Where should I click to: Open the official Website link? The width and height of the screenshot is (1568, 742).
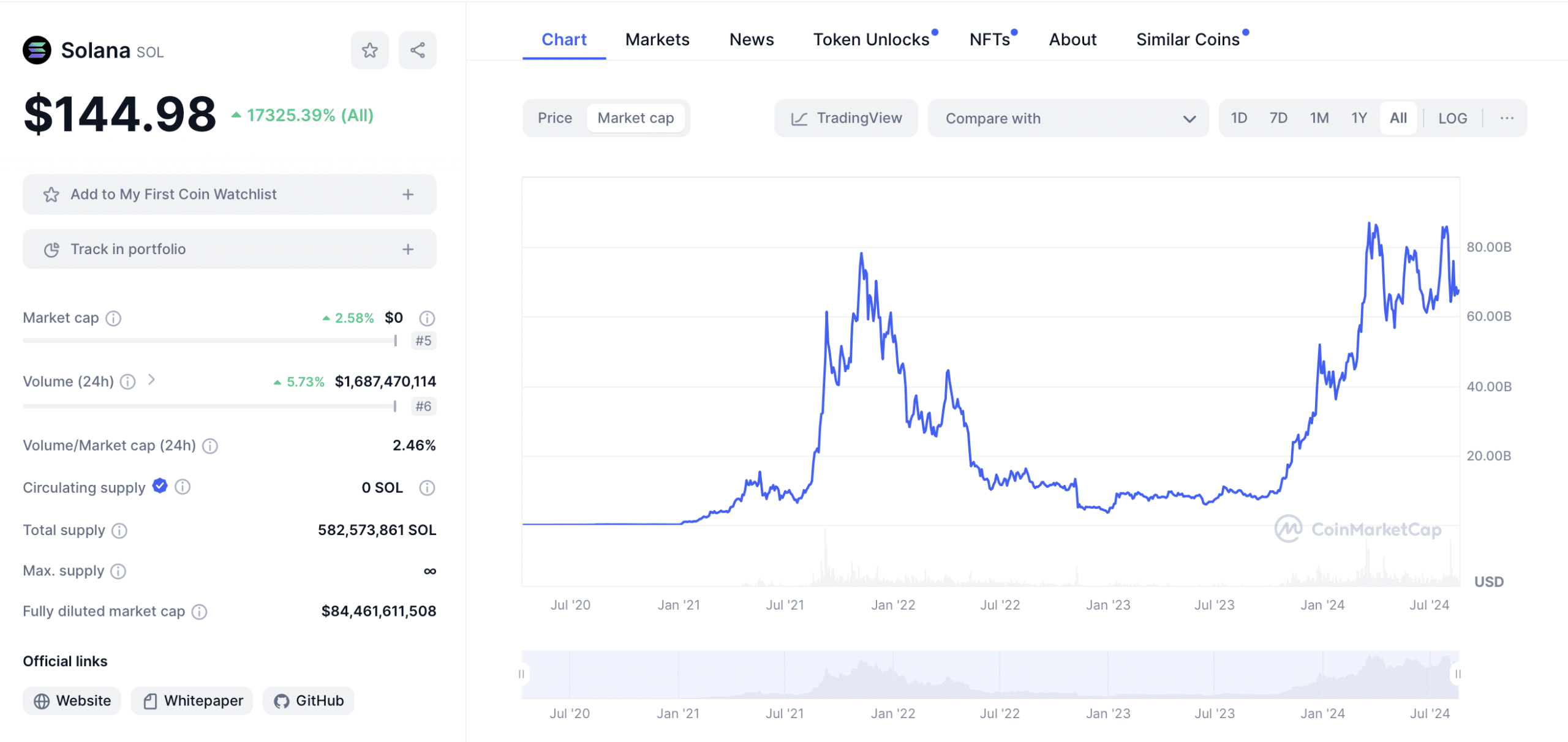[x=72, y=701]
